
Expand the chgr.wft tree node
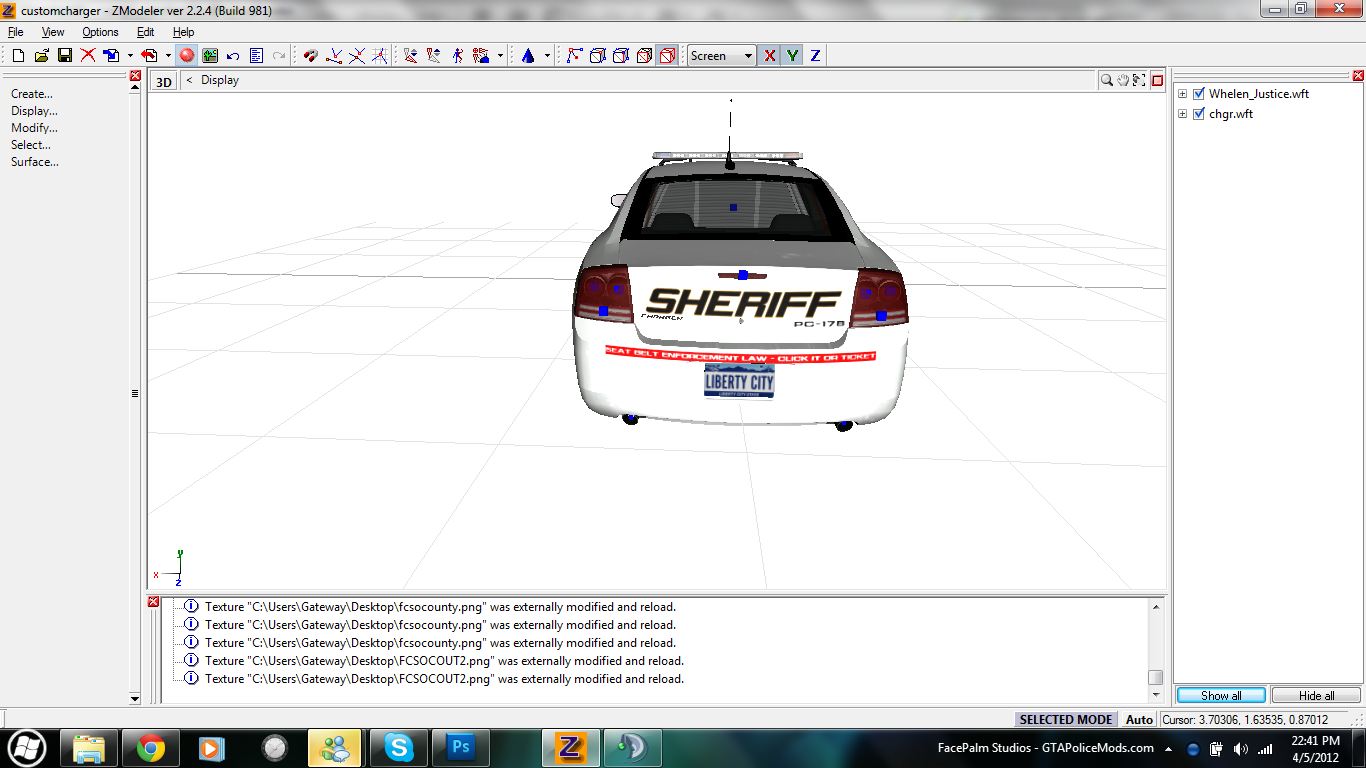coord(1182,114)
